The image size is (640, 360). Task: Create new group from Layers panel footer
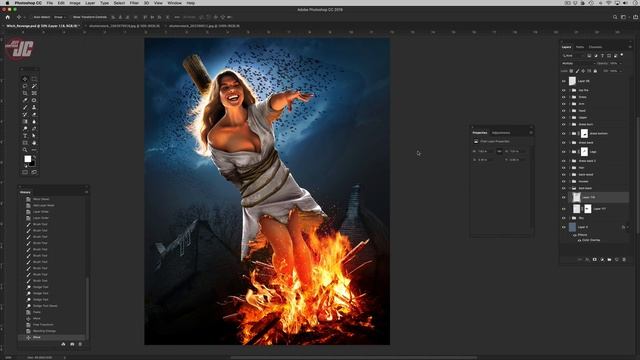click(x=609, y=260)
